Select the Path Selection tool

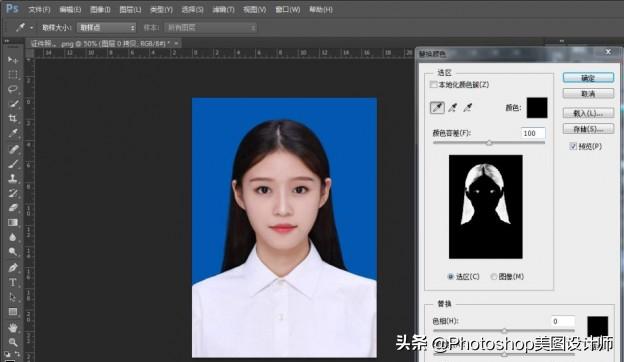point(13,297)
